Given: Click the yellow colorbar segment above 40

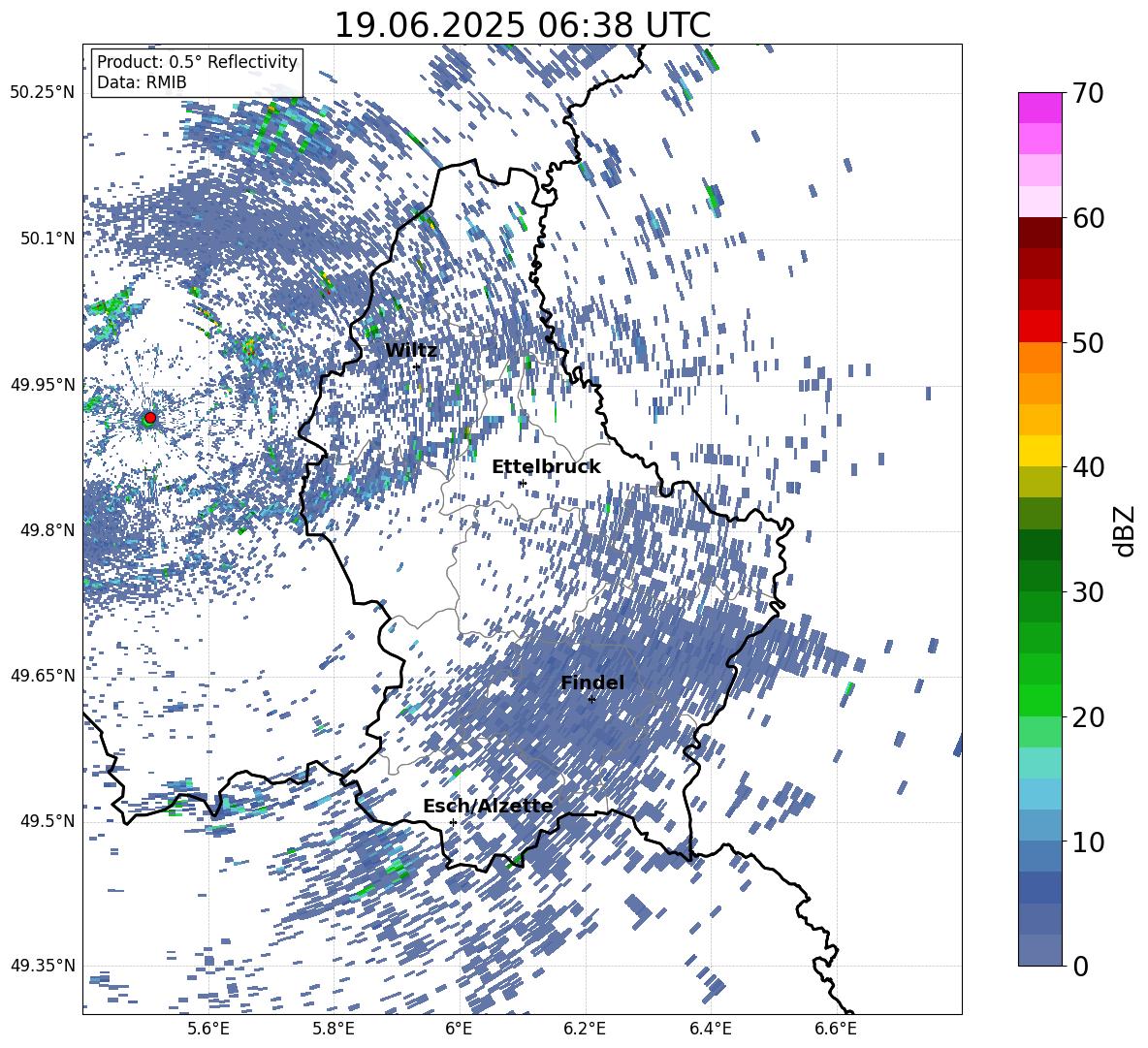Looking at the screenshot, I should click(x=1039, y=451).
